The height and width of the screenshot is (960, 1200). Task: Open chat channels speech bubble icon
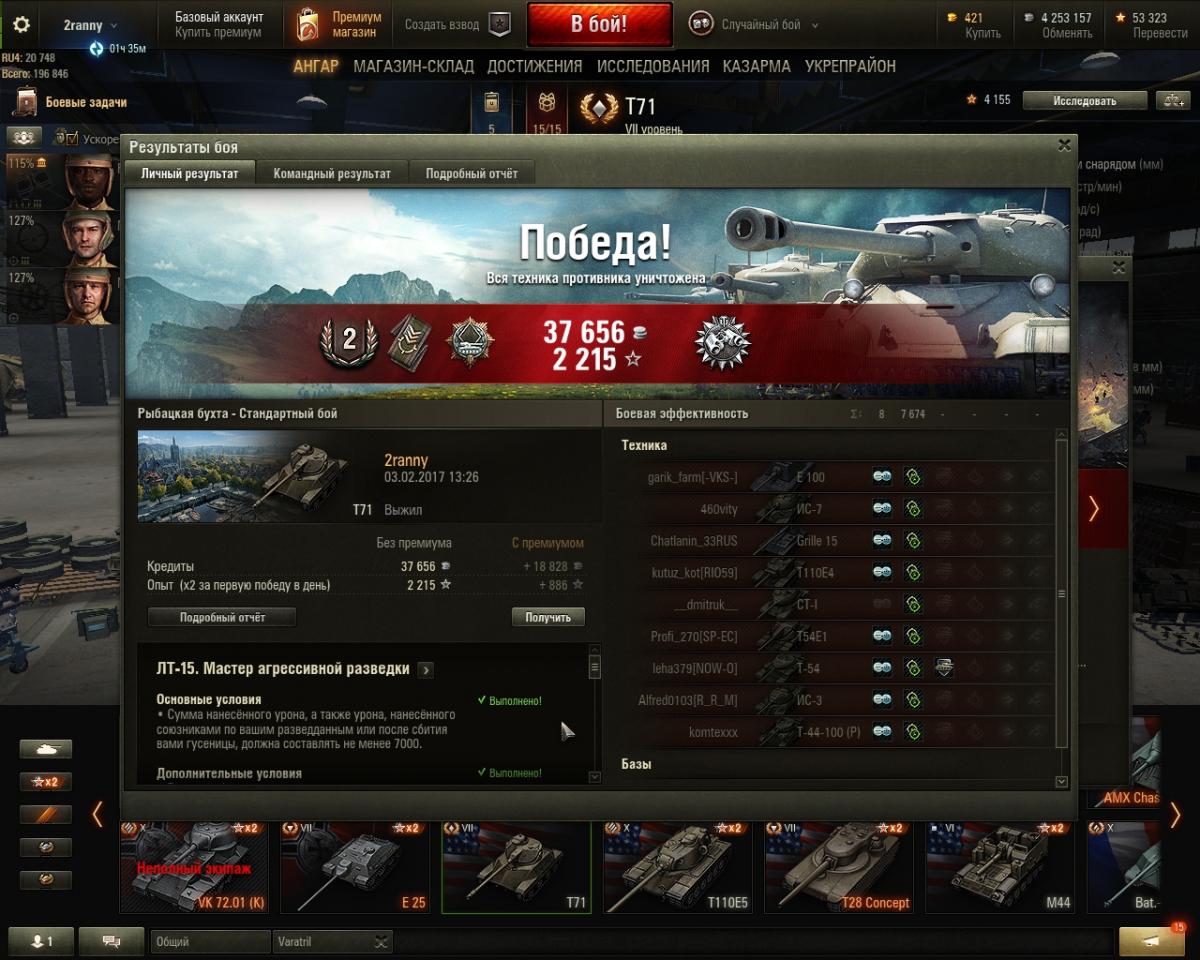click(111, 941)
